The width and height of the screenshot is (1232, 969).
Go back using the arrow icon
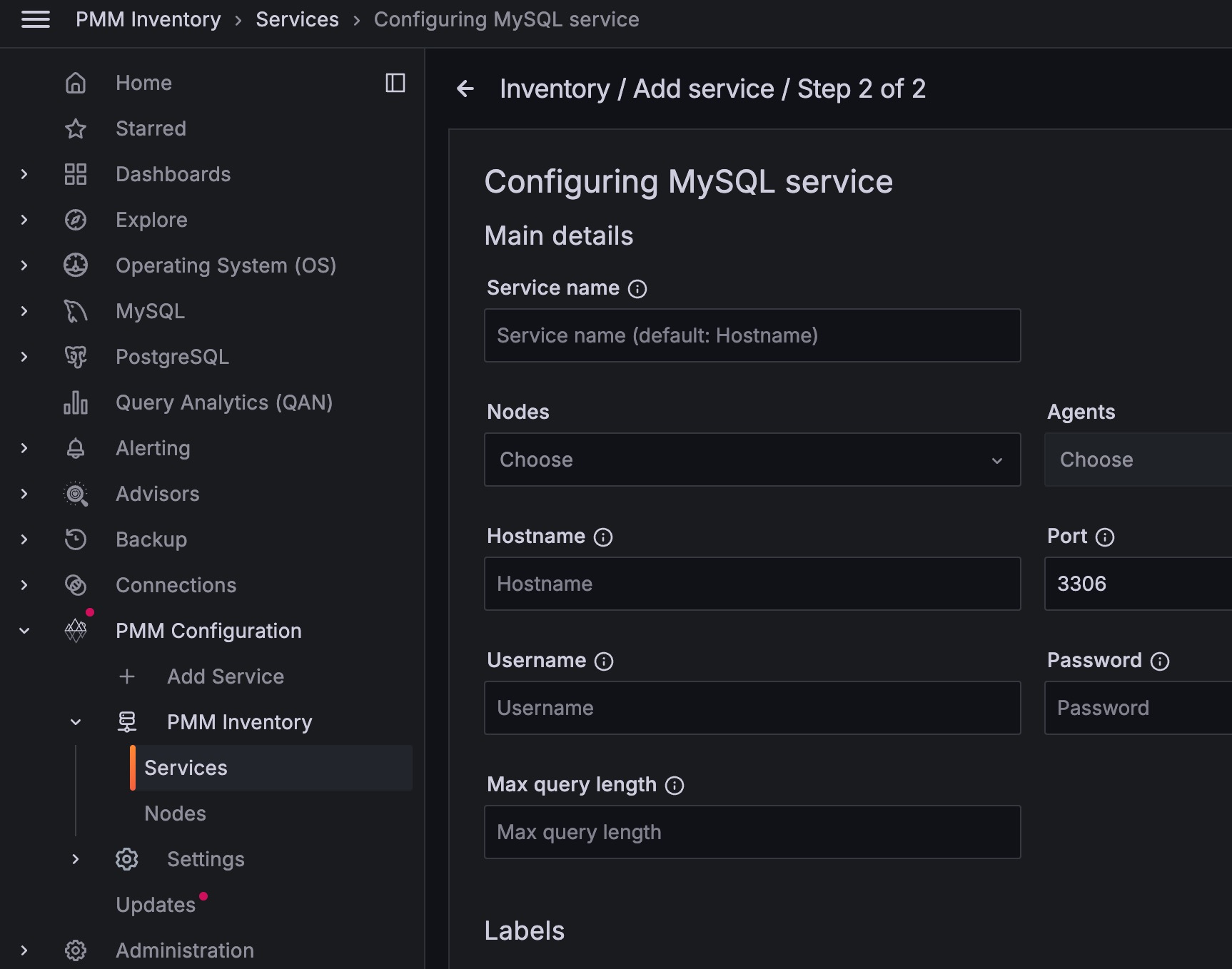pyautogui.click(x=465, y=88)
